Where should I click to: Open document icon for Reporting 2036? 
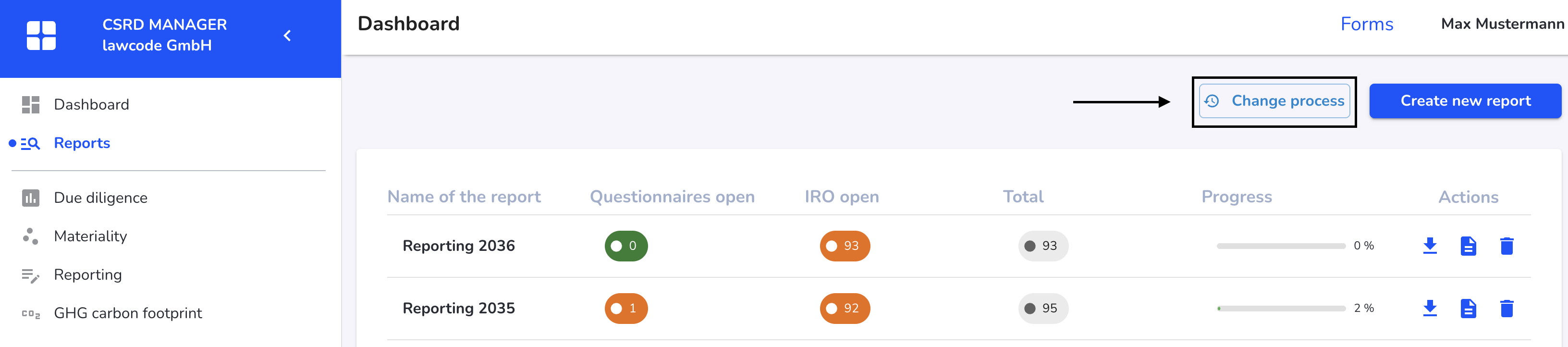coord(1468,246)
